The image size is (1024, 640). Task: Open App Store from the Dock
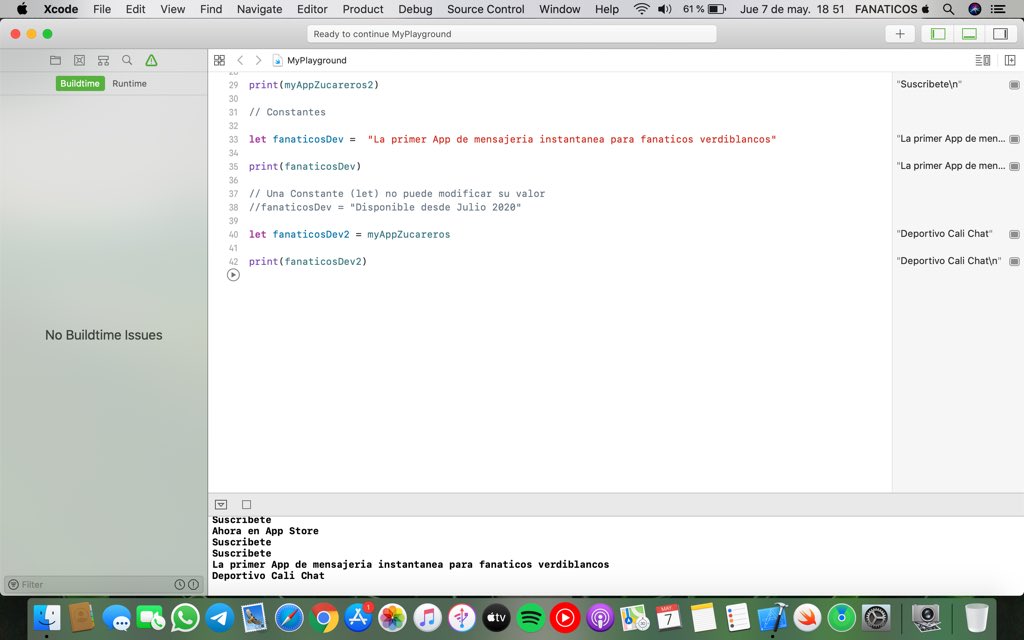coord(358,617)
